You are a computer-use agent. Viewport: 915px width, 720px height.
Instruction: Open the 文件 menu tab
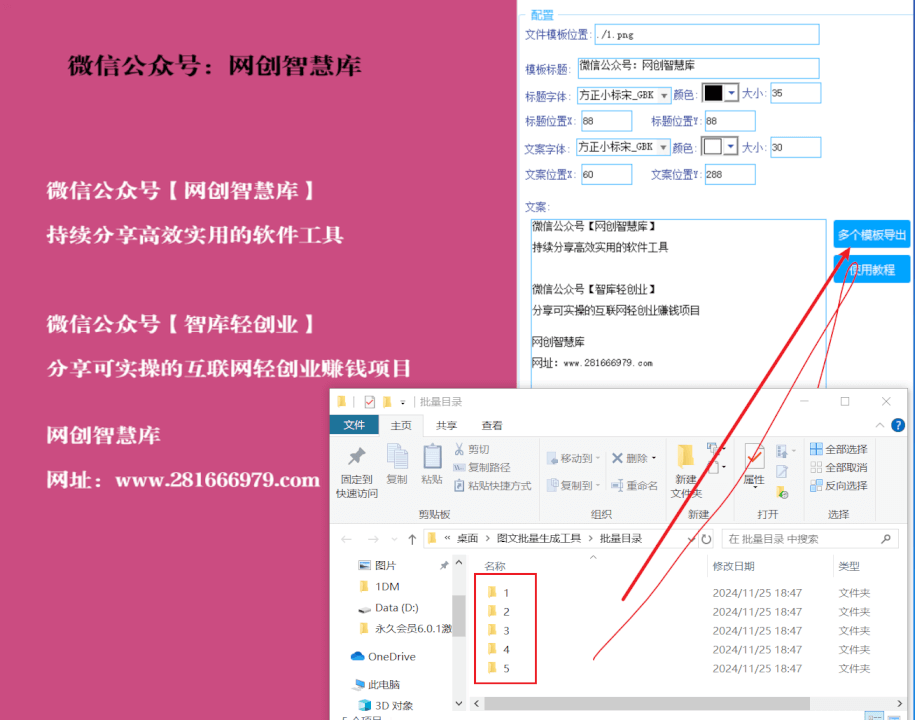pyautogui.click(x=354, y=425)
